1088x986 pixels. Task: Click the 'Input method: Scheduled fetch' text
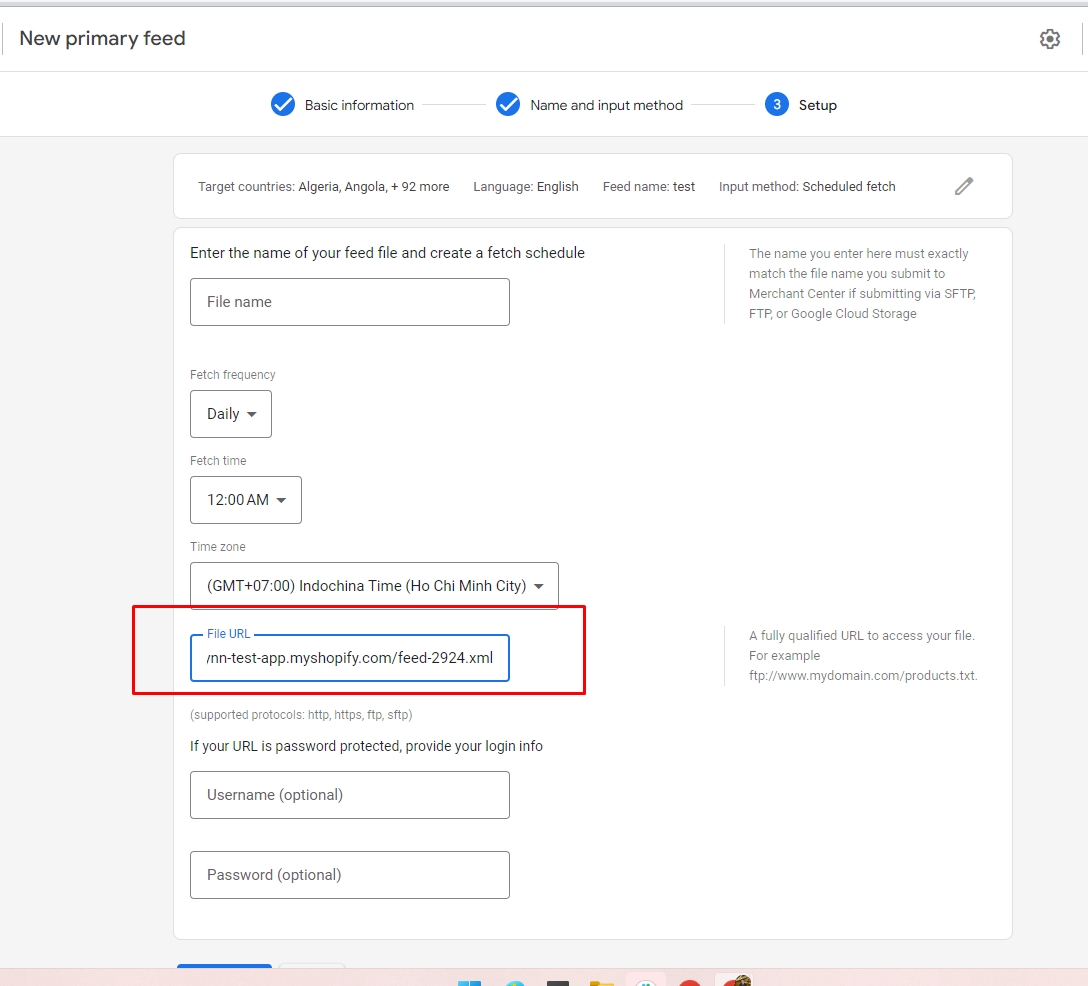pos(807,187)
